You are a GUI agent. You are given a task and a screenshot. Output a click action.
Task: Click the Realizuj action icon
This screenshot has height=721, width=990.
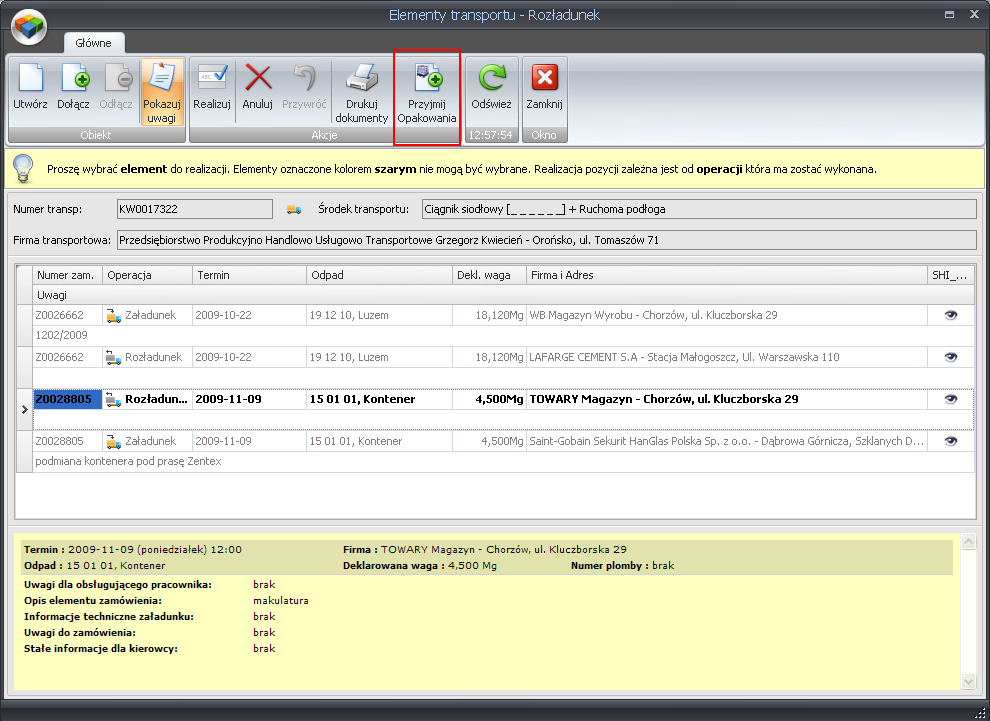coord(212,78)
